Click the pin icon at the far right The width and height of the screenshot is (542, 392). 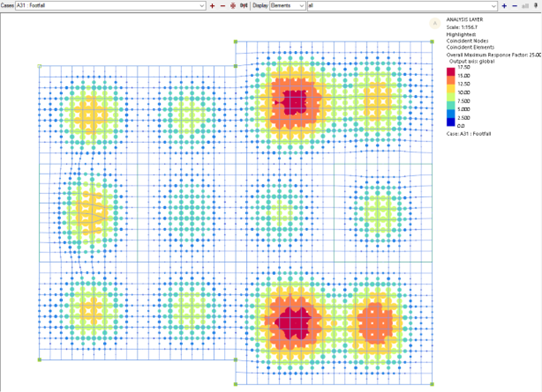[x=536, y=6]
